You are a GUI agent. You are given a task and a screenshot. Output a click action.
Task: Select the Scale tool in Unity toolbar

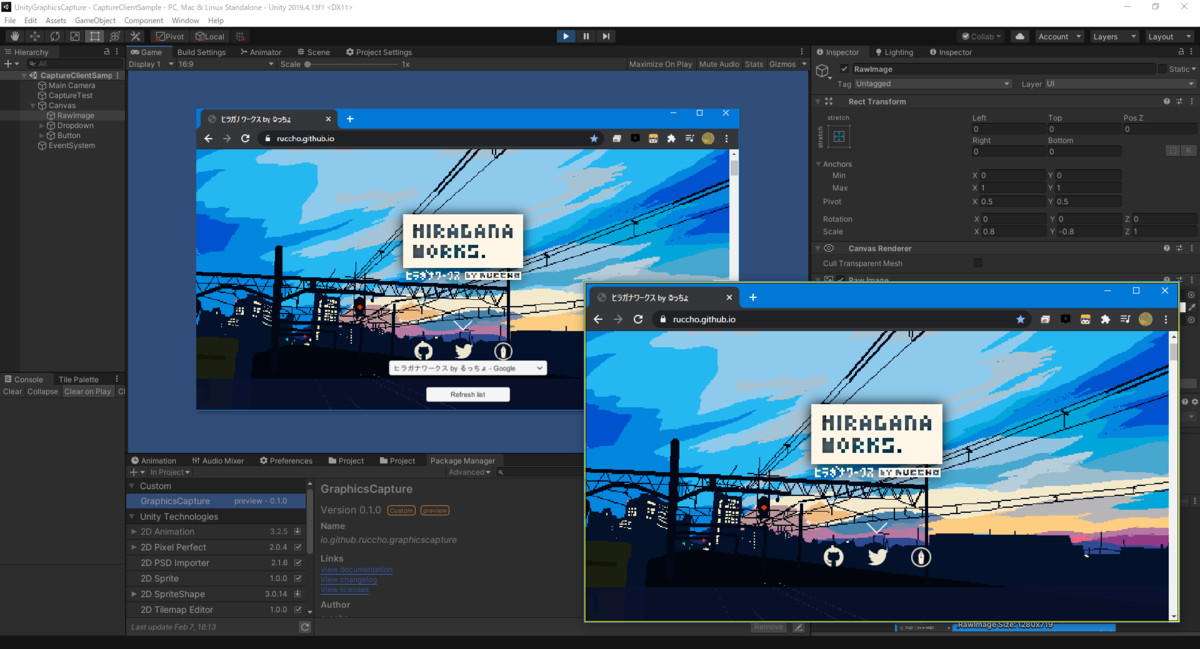click(x=75, y=36)
